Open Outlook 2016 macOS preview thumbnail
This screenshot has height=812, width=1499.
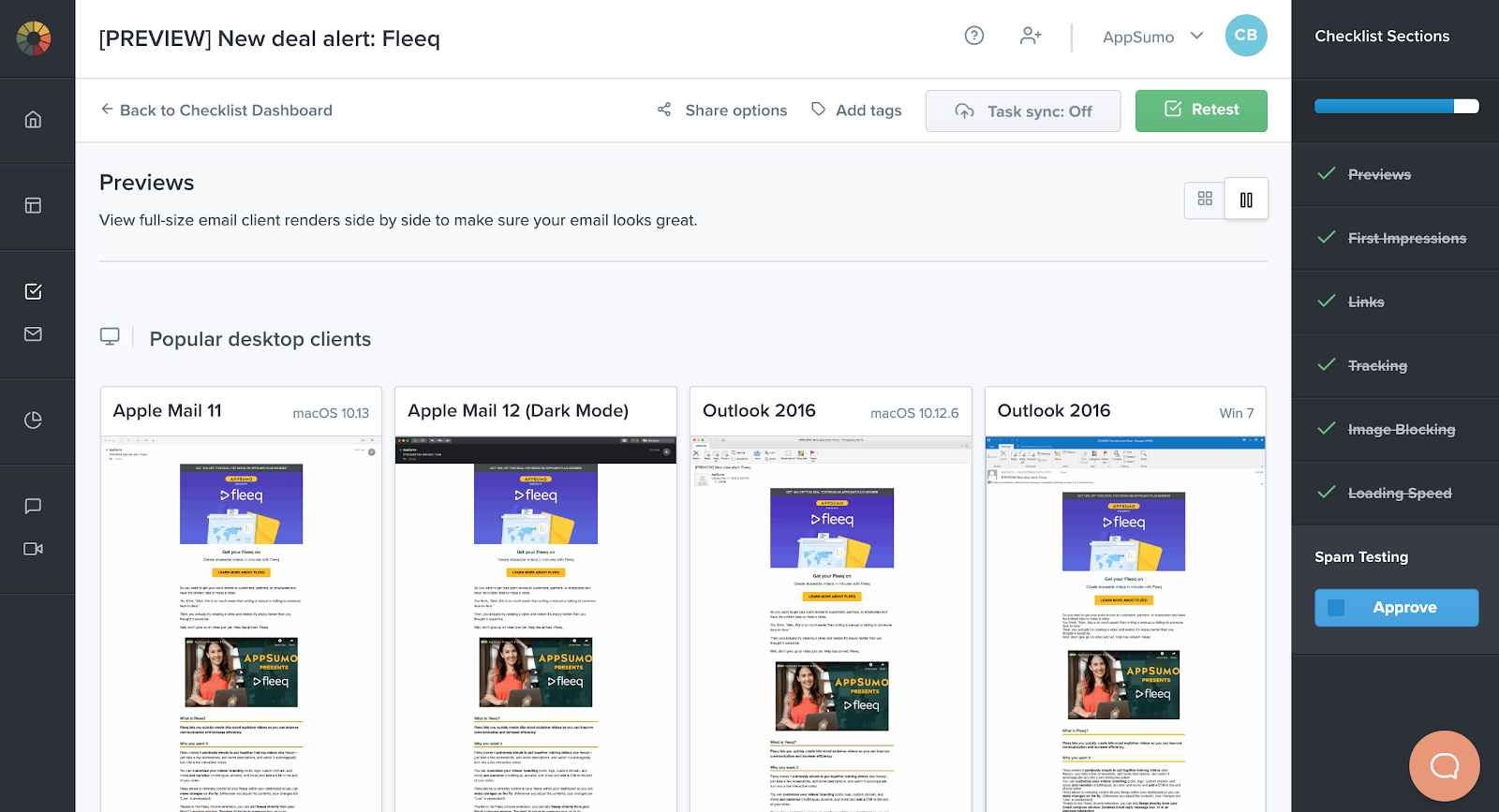831,624
